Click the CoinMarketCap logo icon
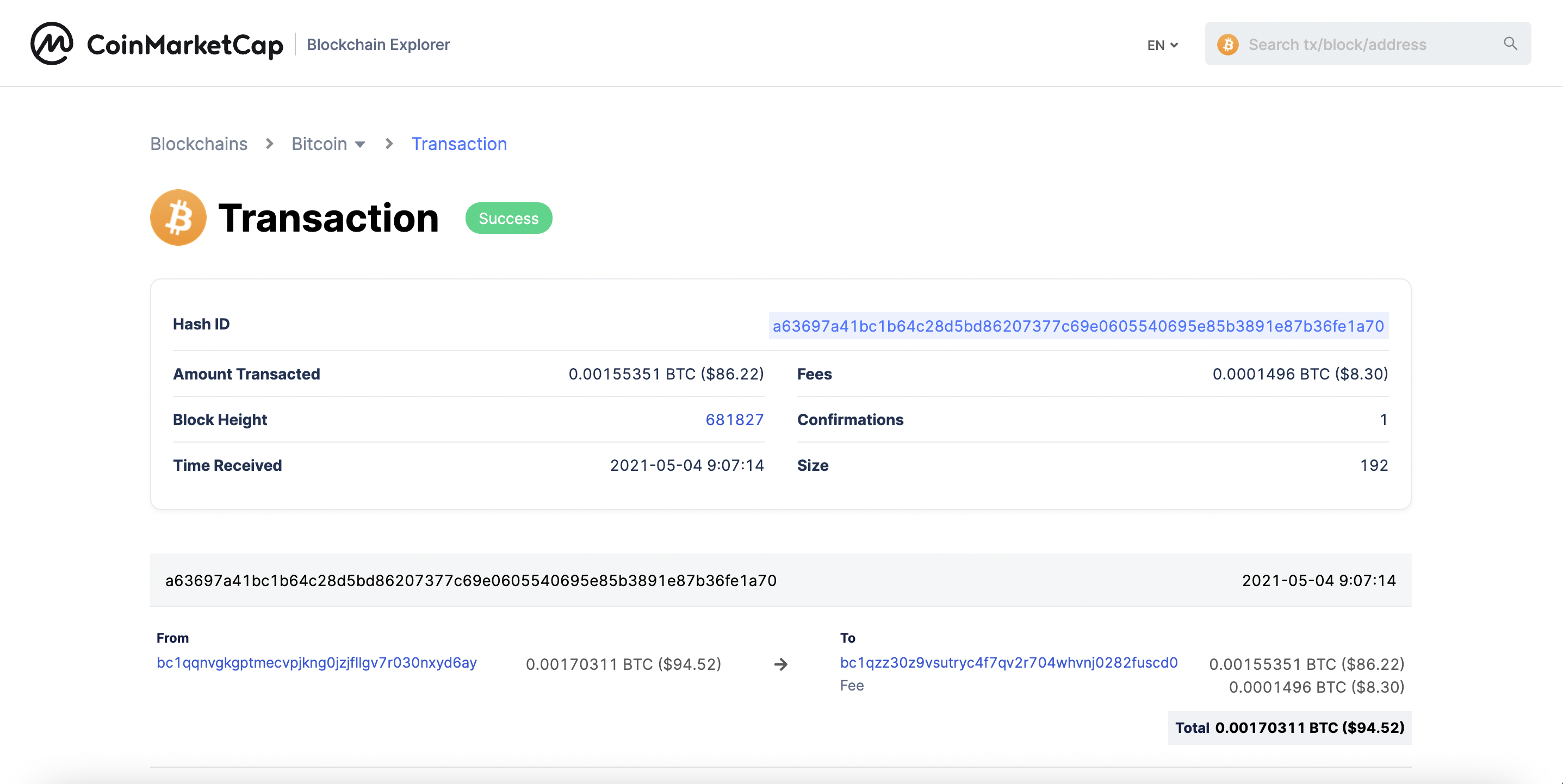 52,43
